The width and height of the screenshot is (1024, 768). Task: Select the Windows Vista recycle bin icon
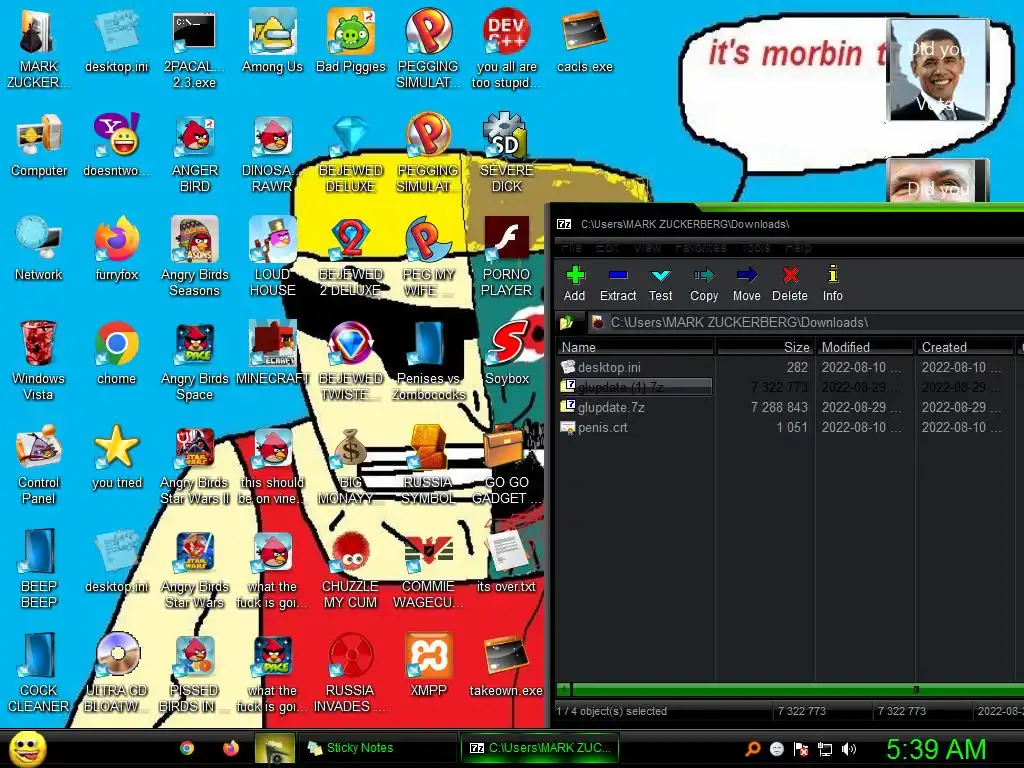39,360
